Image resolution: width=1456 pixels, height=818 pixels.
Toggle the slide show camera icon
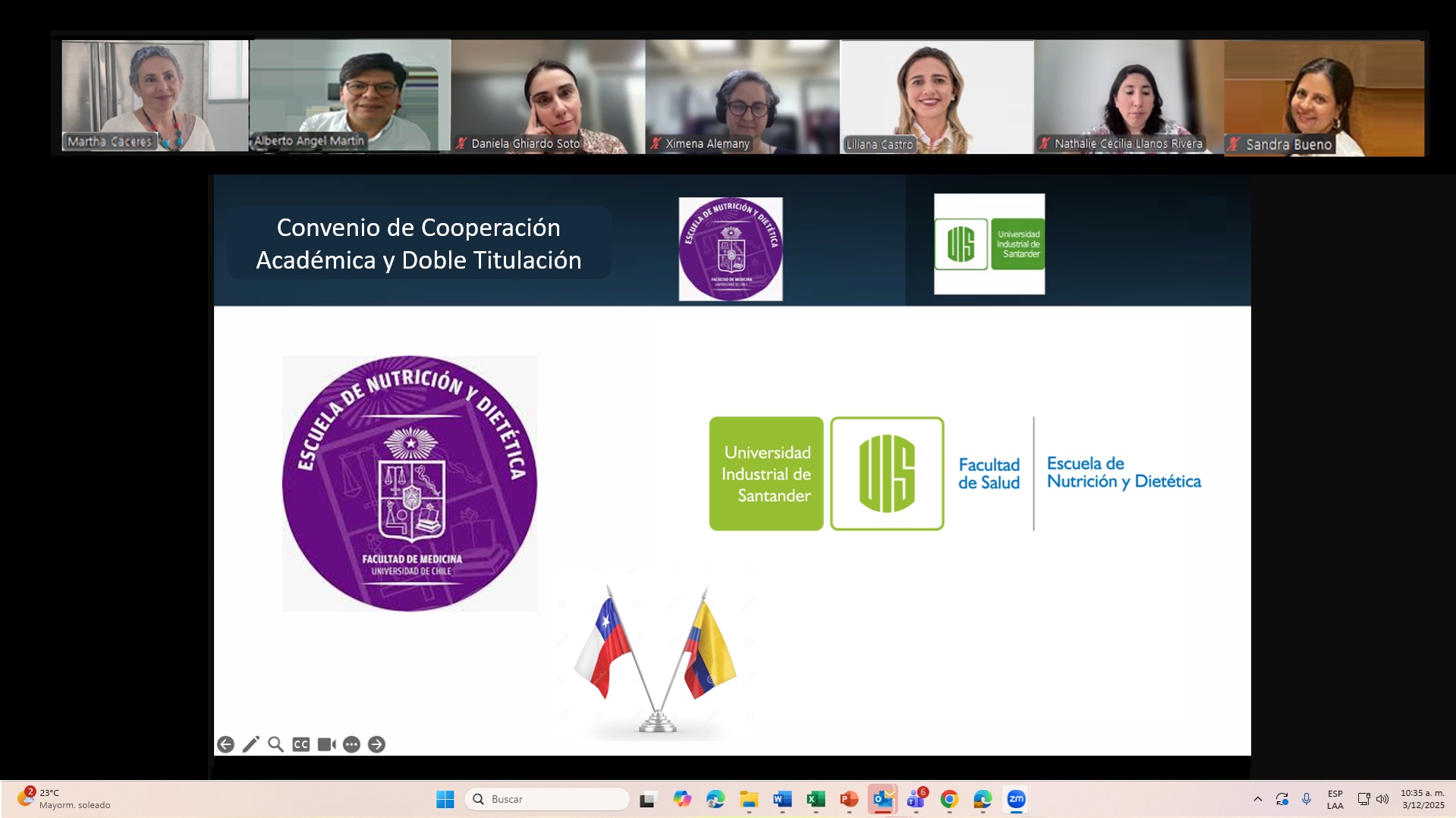click(326, 744)
